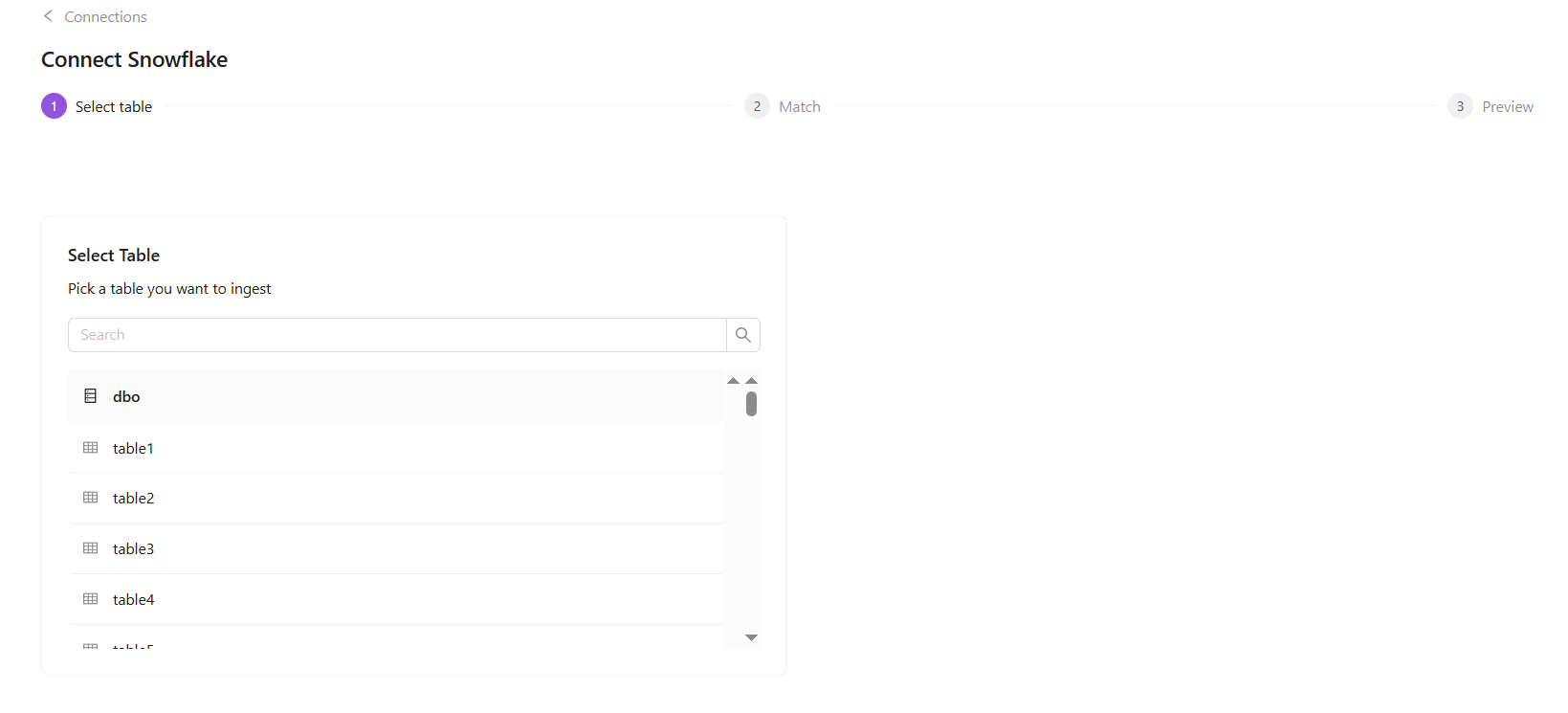Choose table2 for ingestion
This screenshot has height=713, width=1568.
tap(133, 499)
